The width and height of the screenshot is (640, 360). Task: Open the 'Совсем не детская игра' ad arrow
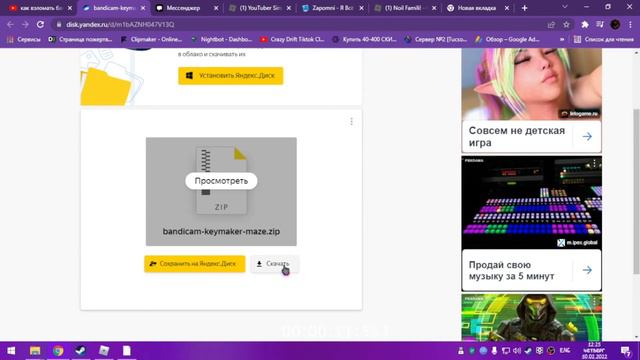pyautogui.click(x=587, y=136)
